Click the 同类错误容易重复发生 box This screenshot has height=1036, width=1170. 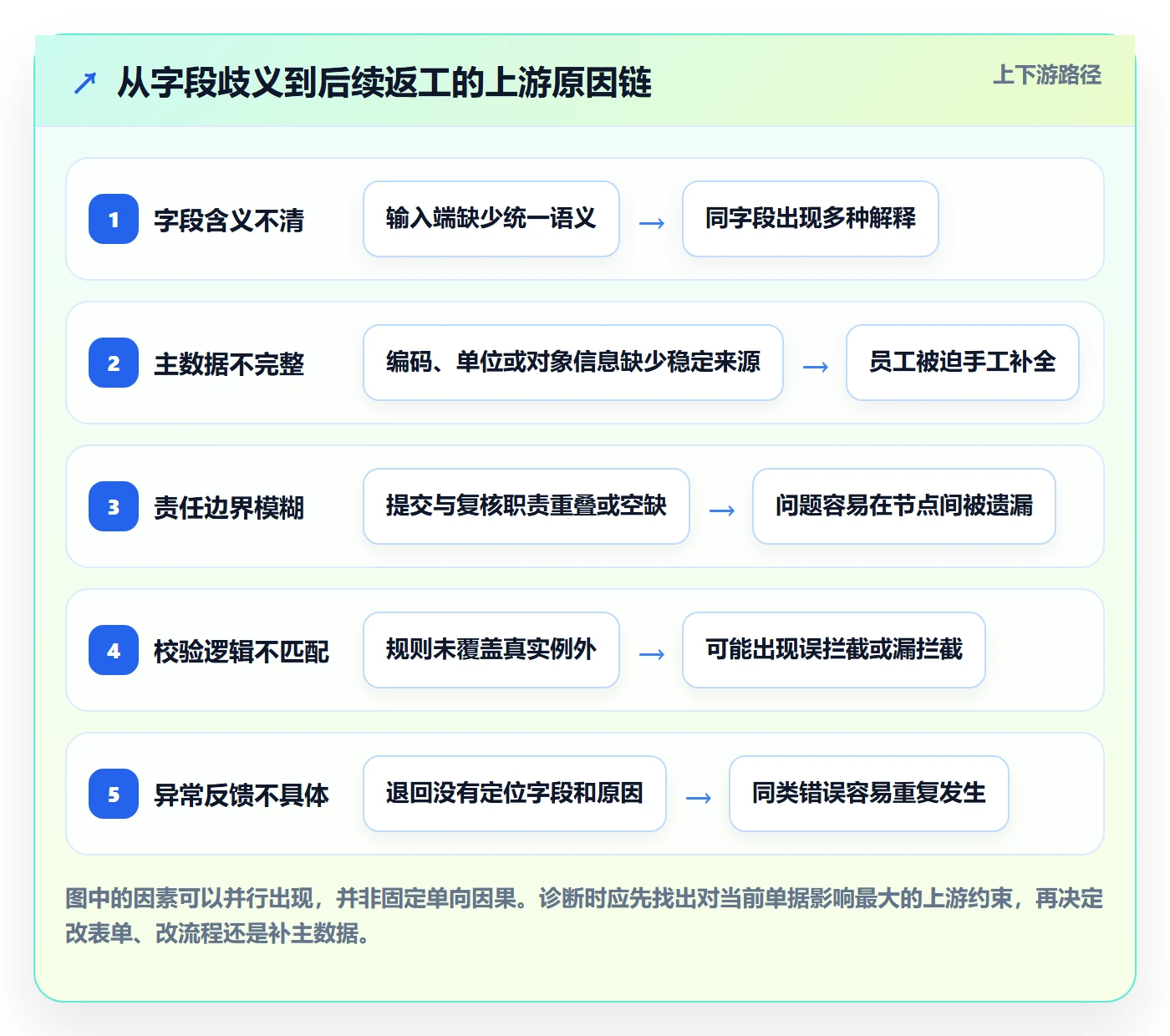coord(869,794)
